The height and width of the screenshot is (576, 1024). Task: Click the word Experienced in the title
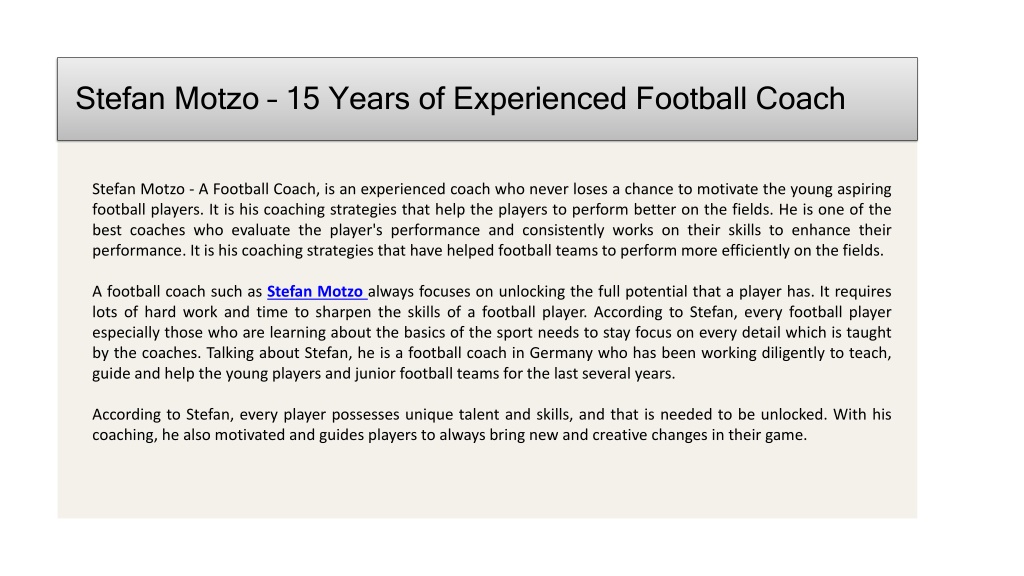tap(539, 99)
